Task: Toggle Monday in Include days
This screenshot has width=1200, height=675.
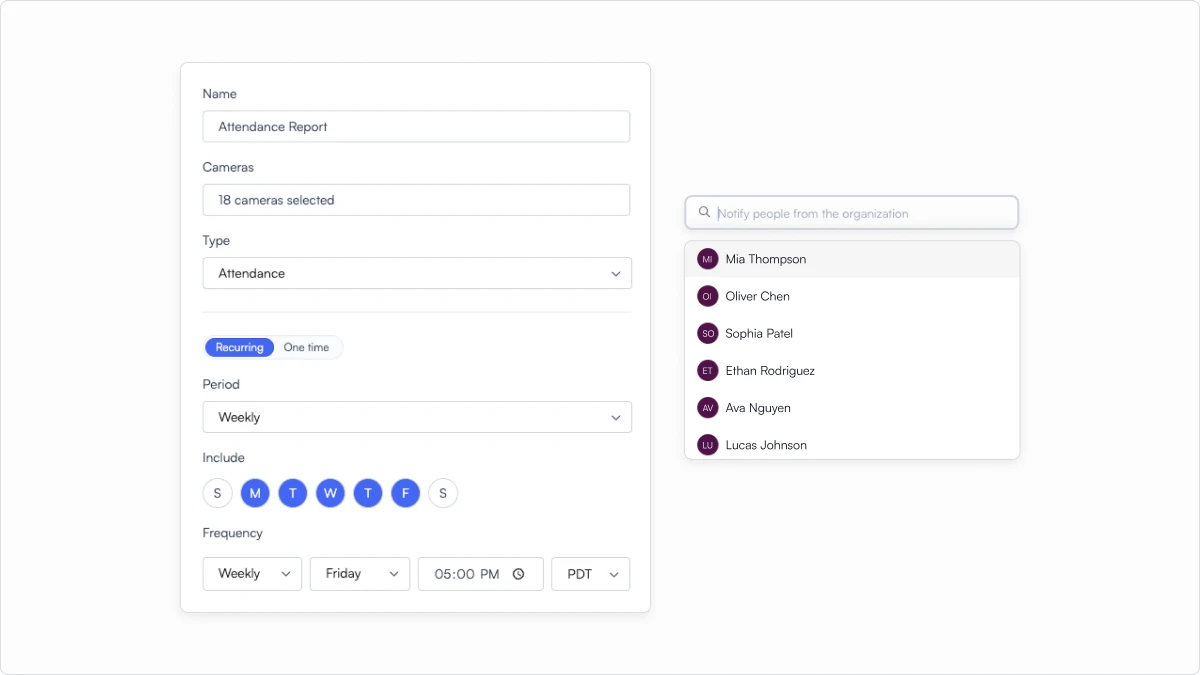Action: 255,493
